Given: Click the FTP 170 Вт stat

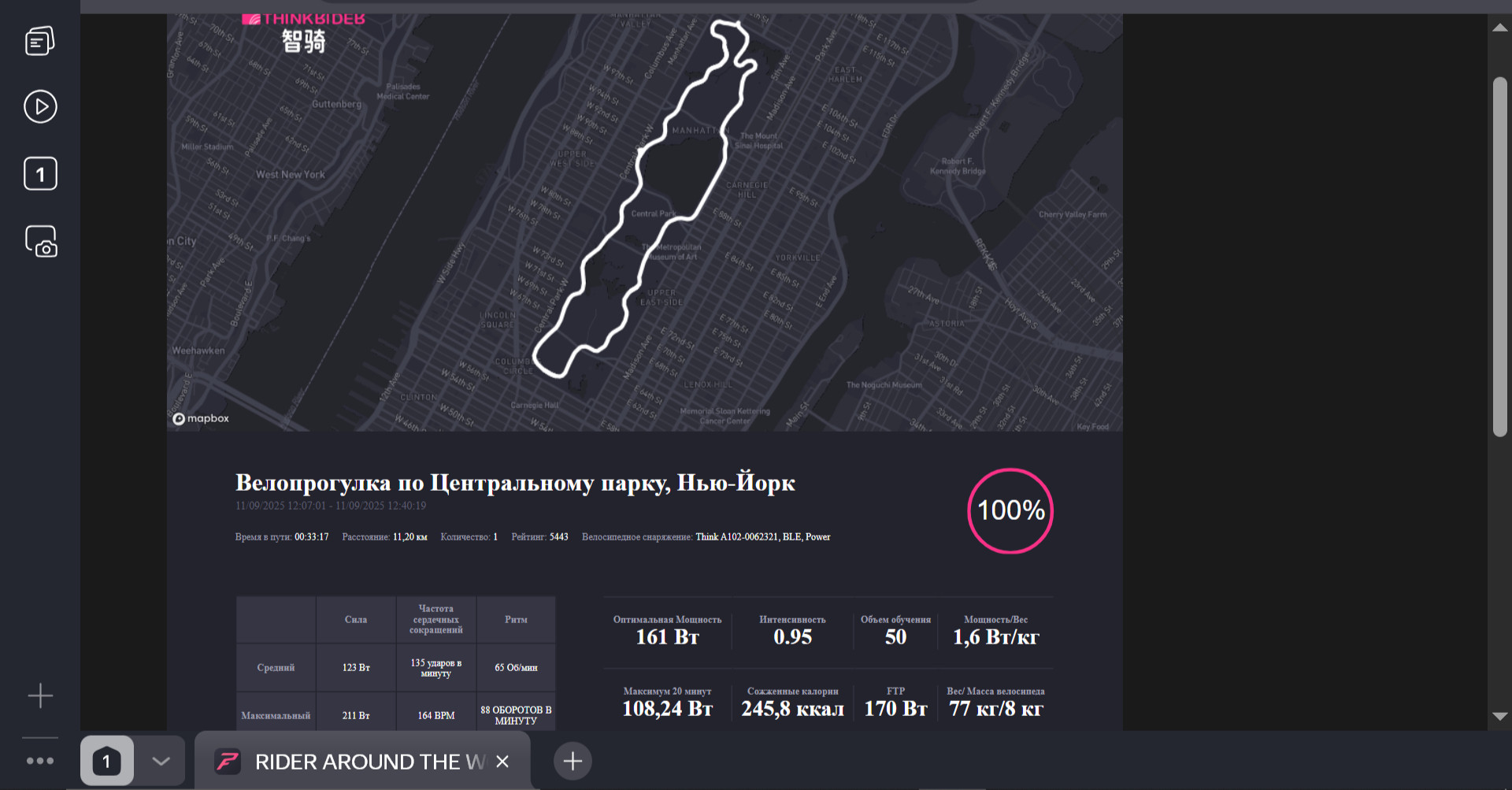Looking at the screenshot, I should (895, 702).
